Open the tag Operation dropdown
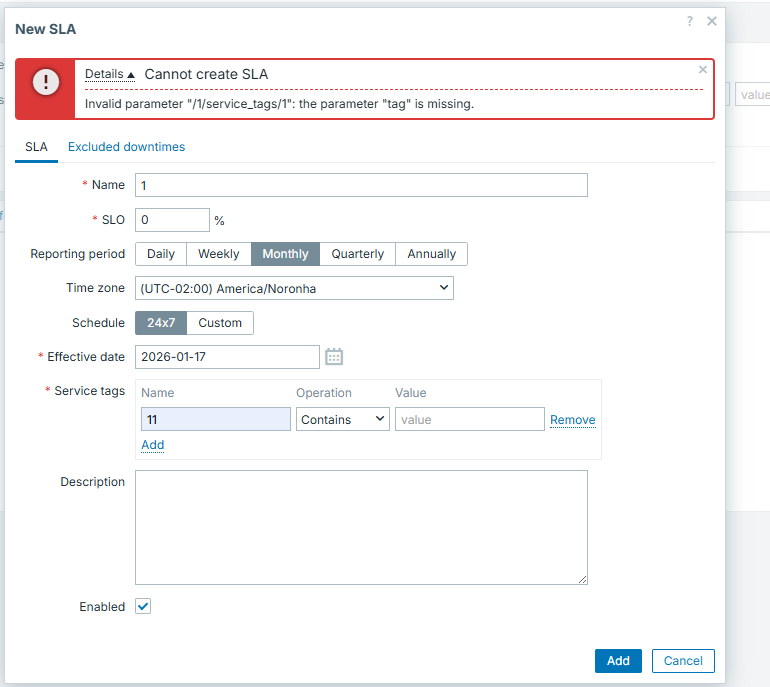Screen dimensions: 770x687 point(343,420)
